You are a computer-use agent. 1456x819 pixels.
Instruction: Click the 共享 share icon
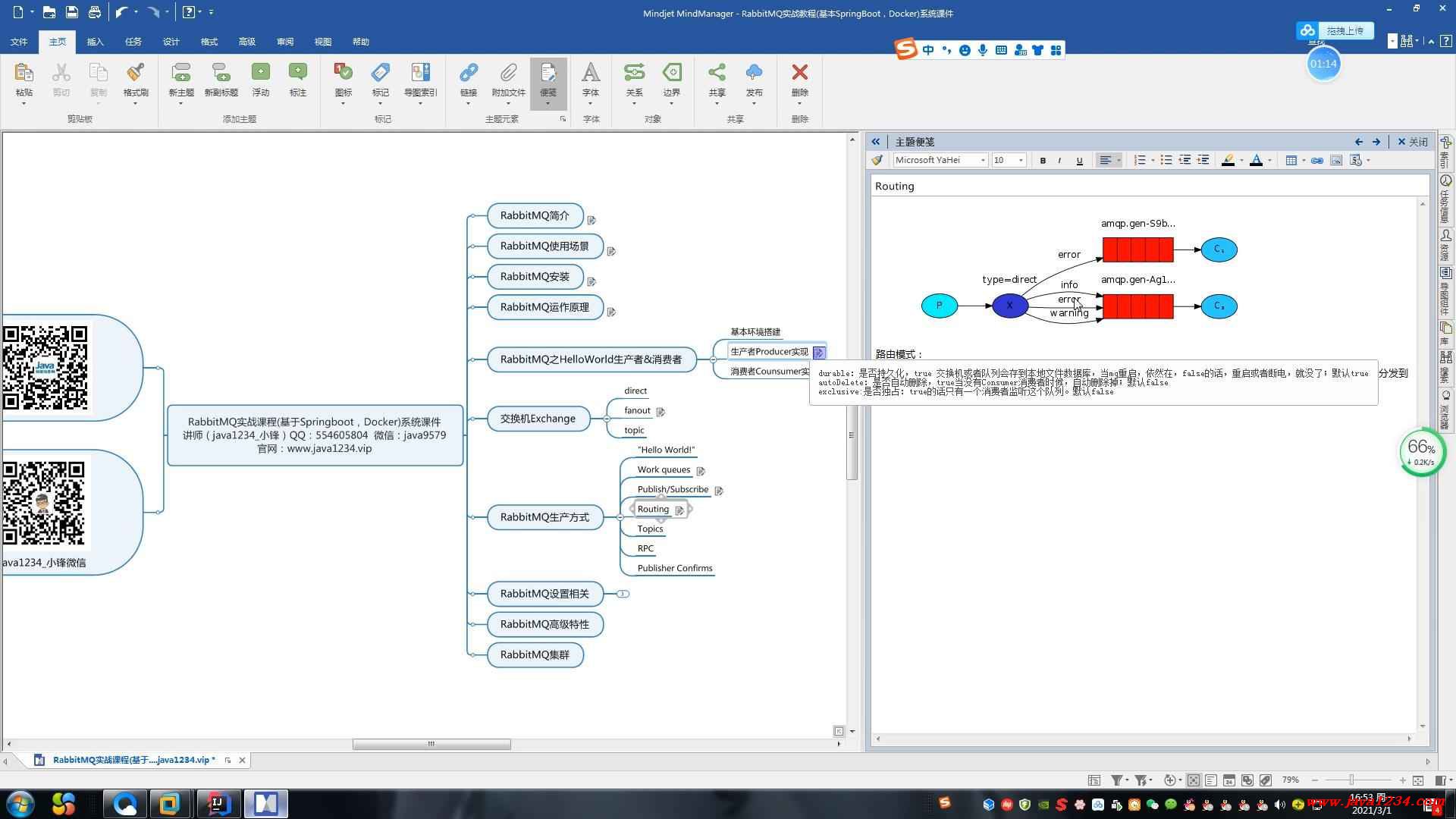pos(717,73)
